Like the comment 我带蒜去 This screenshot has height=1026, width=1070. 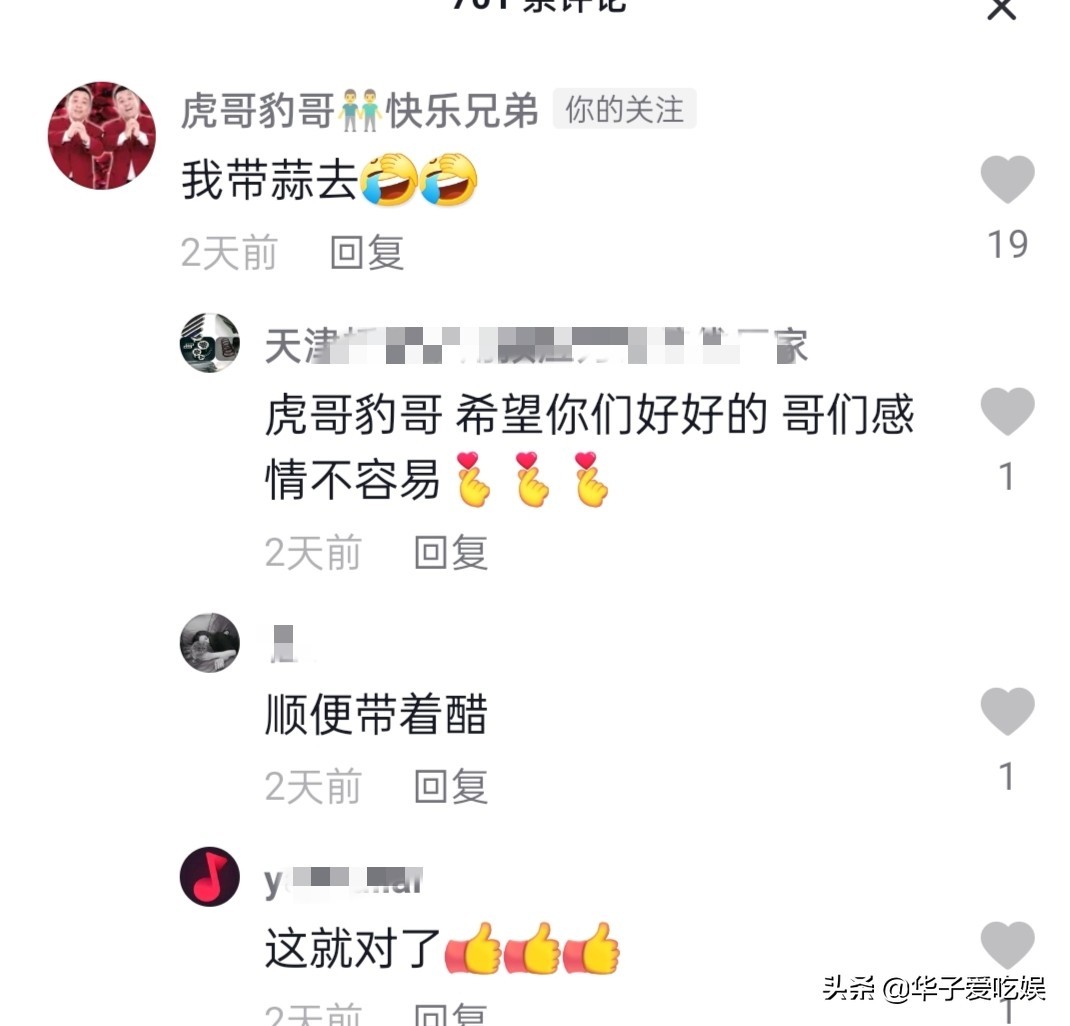1007,179
